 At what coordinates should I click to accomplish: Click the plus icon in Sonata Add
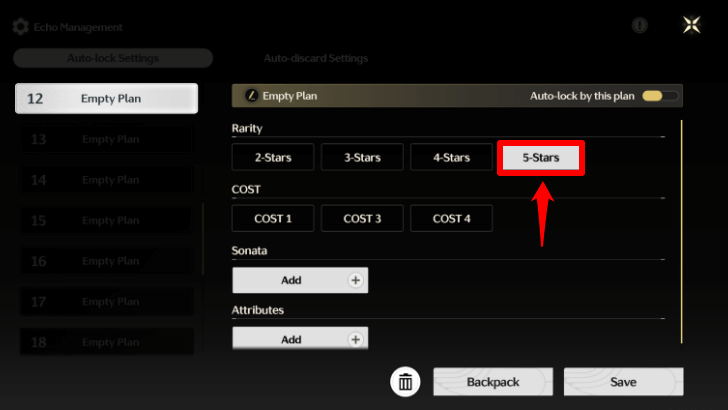(354, 280)
